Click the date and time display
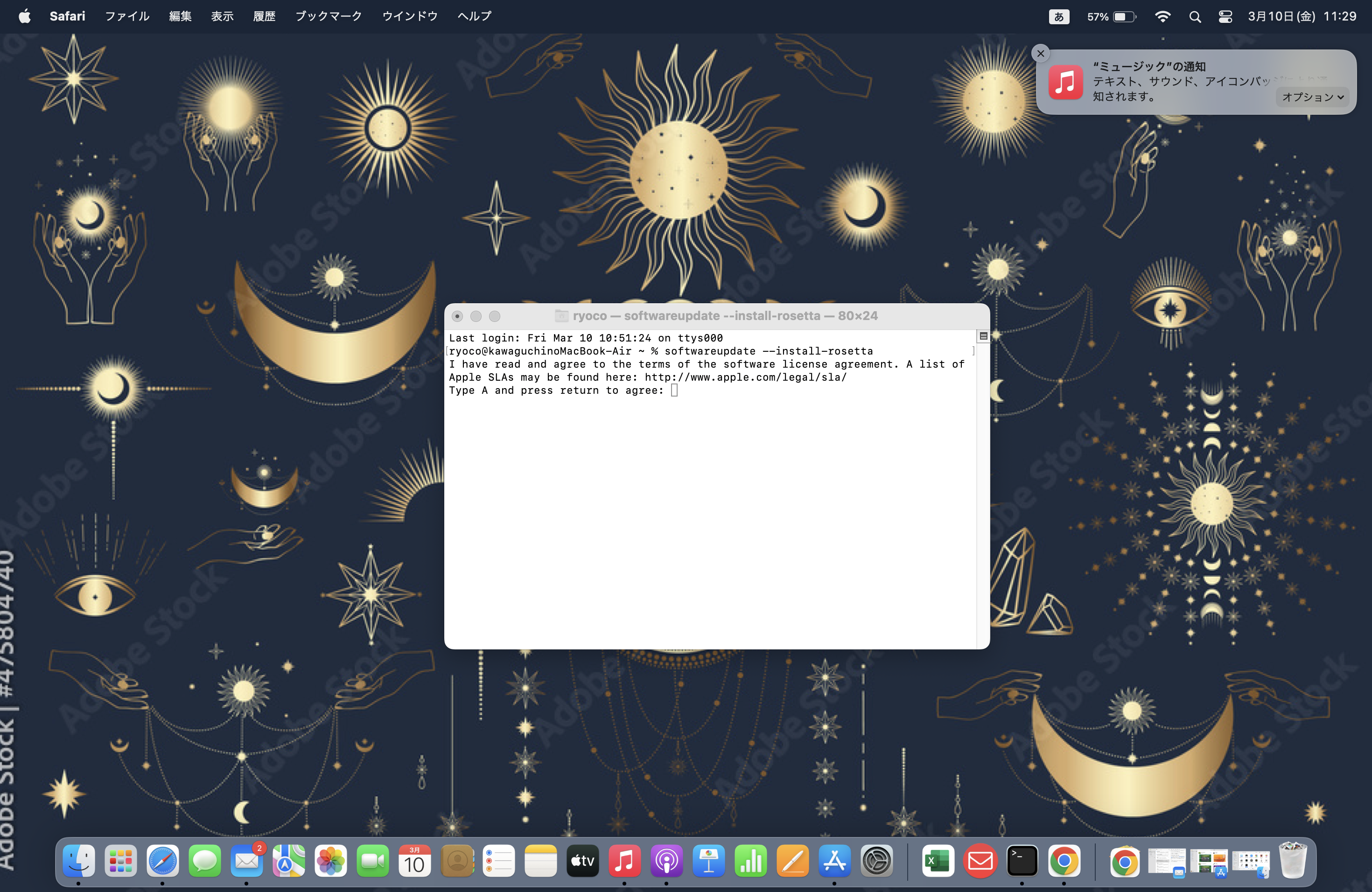 click(x=1302, y=16)
